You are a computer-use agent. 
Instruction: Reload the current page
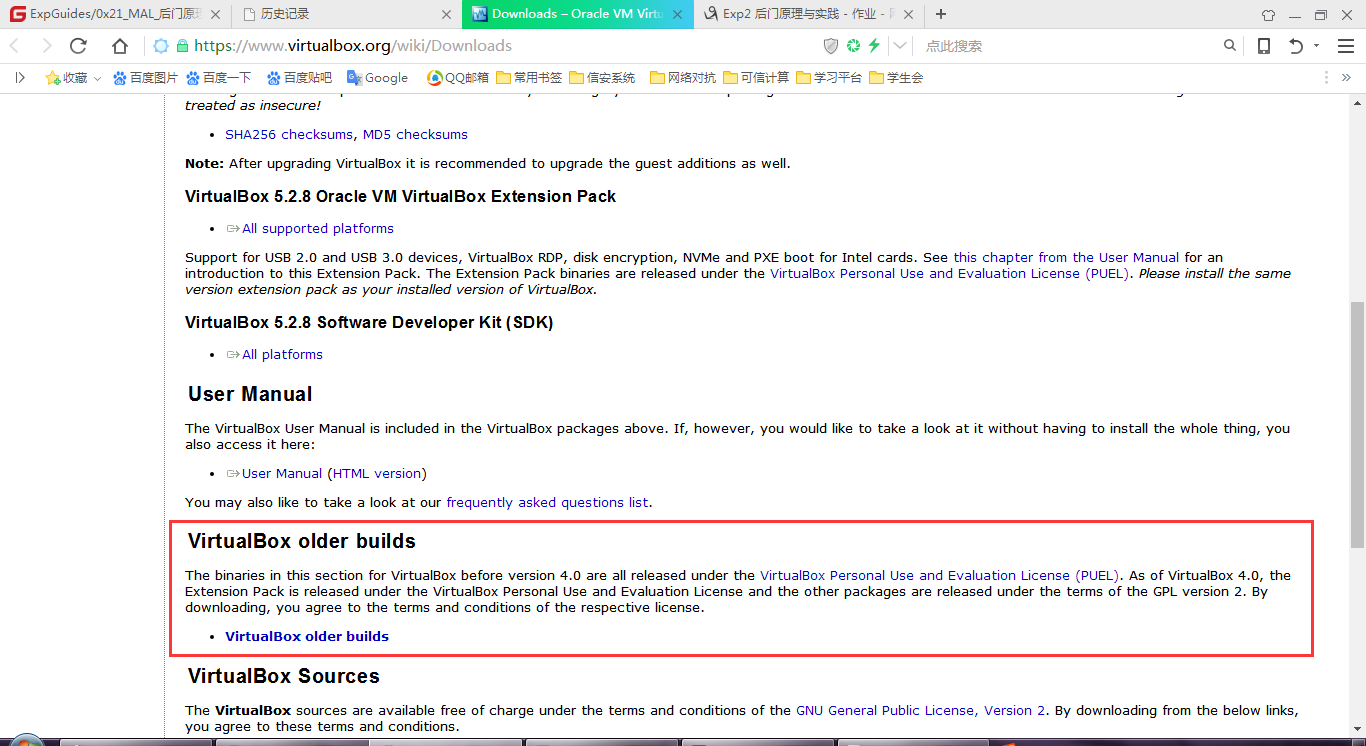point(79,46)
